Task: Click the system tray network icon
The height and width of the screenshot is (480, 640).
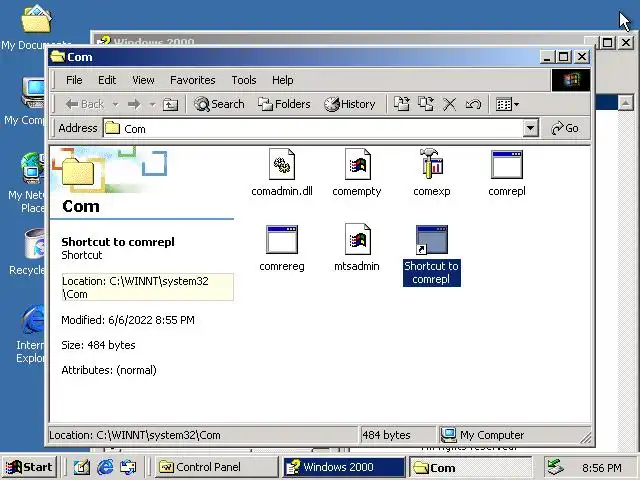Action: click(556, 467)
